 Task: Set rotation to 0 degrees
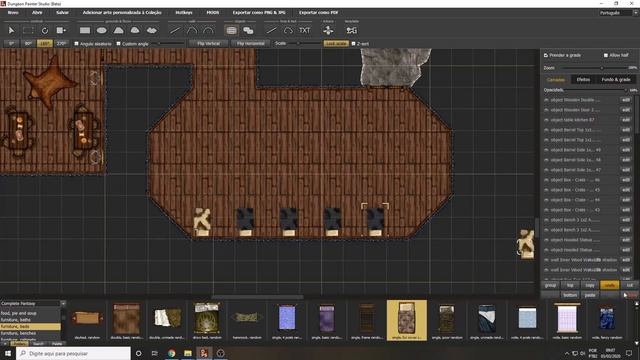coord(11,43)
